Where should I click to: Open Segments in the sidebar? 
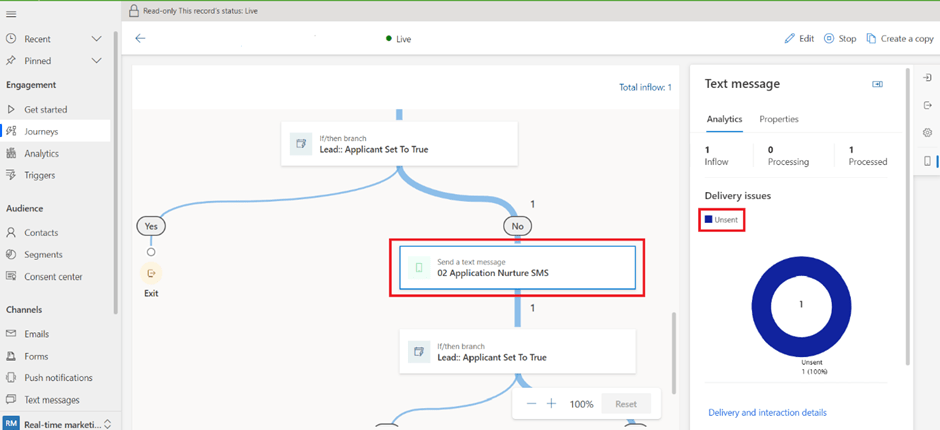point(43,255)
